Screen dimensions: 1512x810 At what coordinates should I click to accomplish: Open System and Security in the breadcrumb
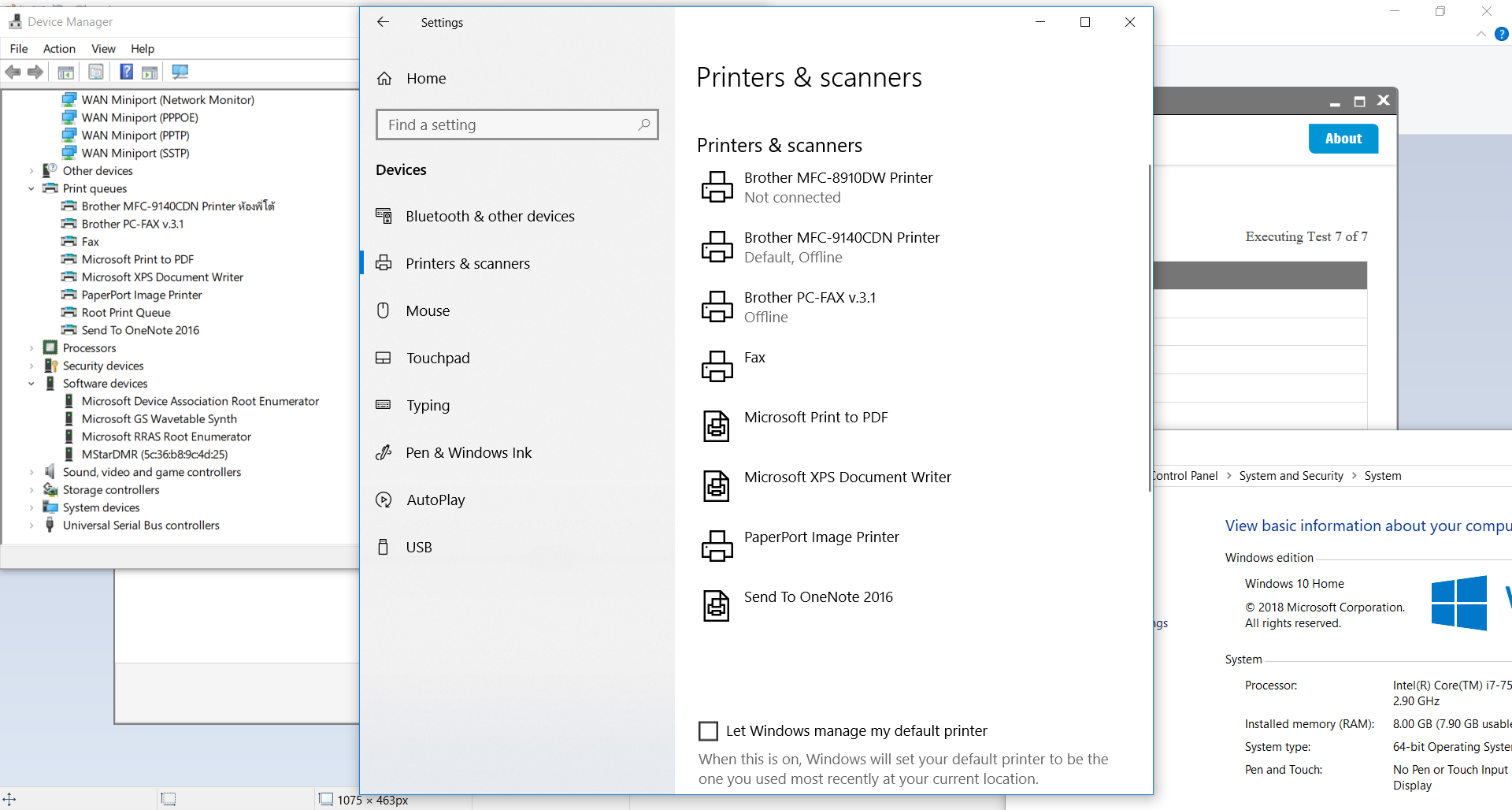pyautogui.click(x=1291, y=476)
